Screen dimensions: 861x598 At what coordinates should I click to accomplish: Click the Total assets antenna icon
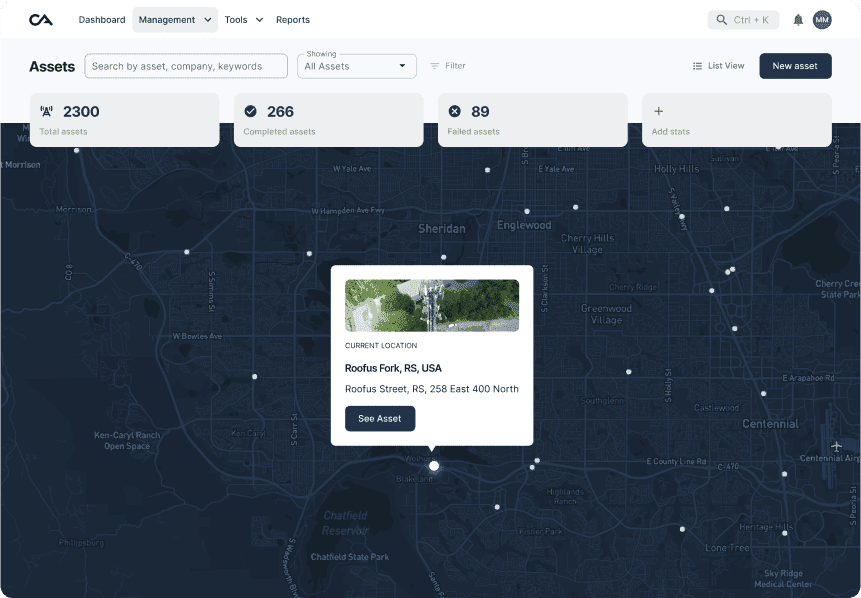pyautogui.click(x=47, y=111)
